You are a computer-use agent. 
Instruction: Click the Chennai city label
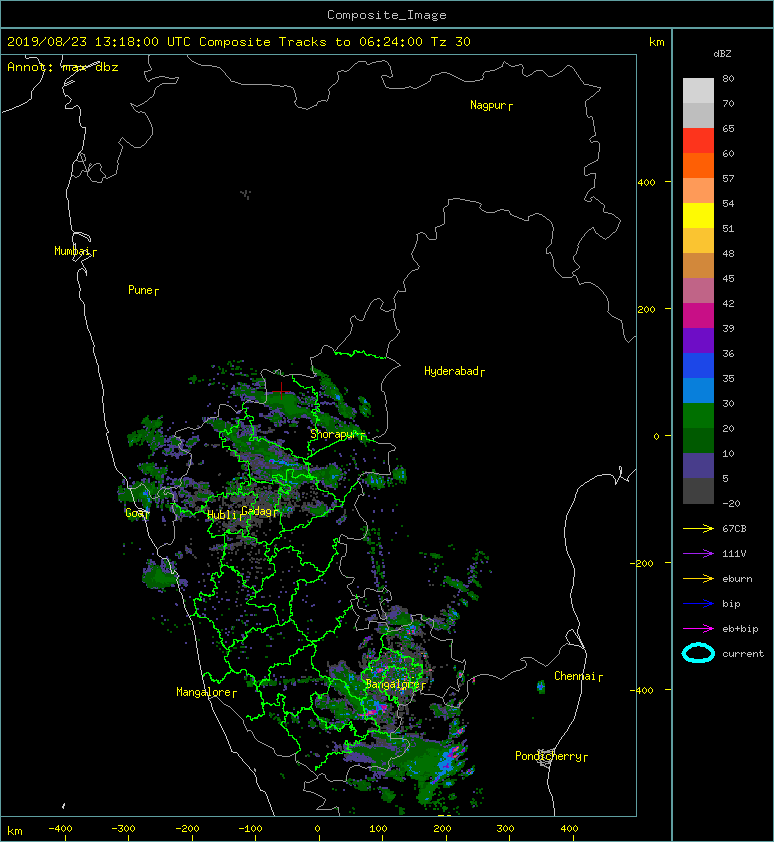point(575,676)
